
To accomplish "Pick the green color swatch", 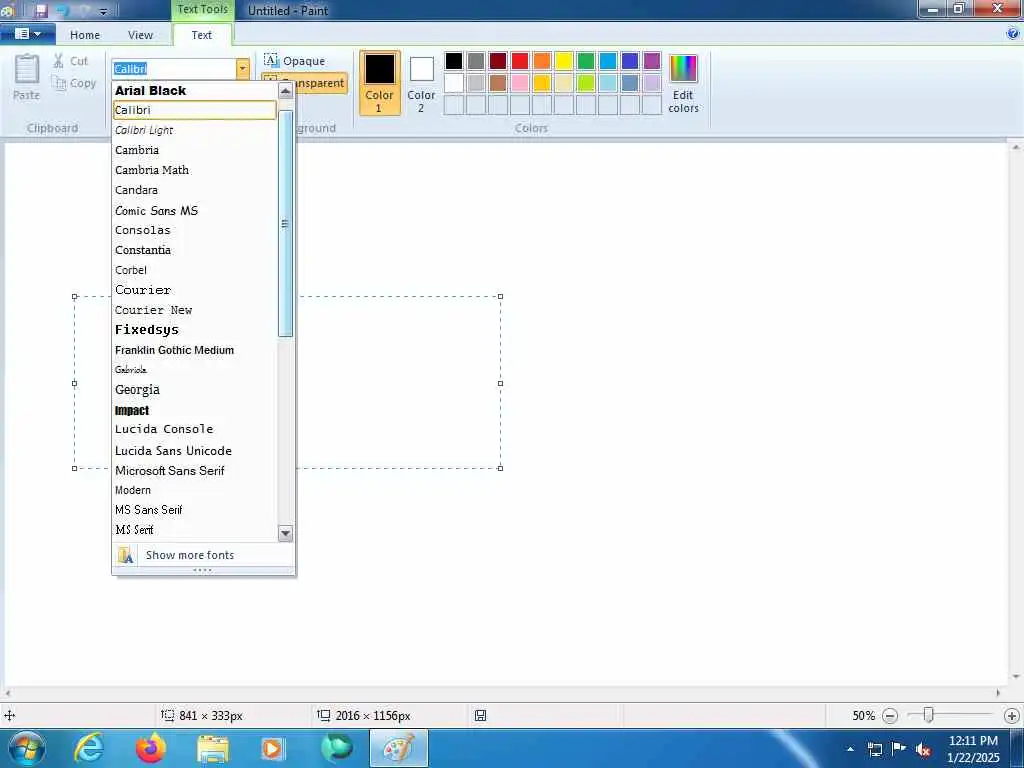I will point(586,61).
